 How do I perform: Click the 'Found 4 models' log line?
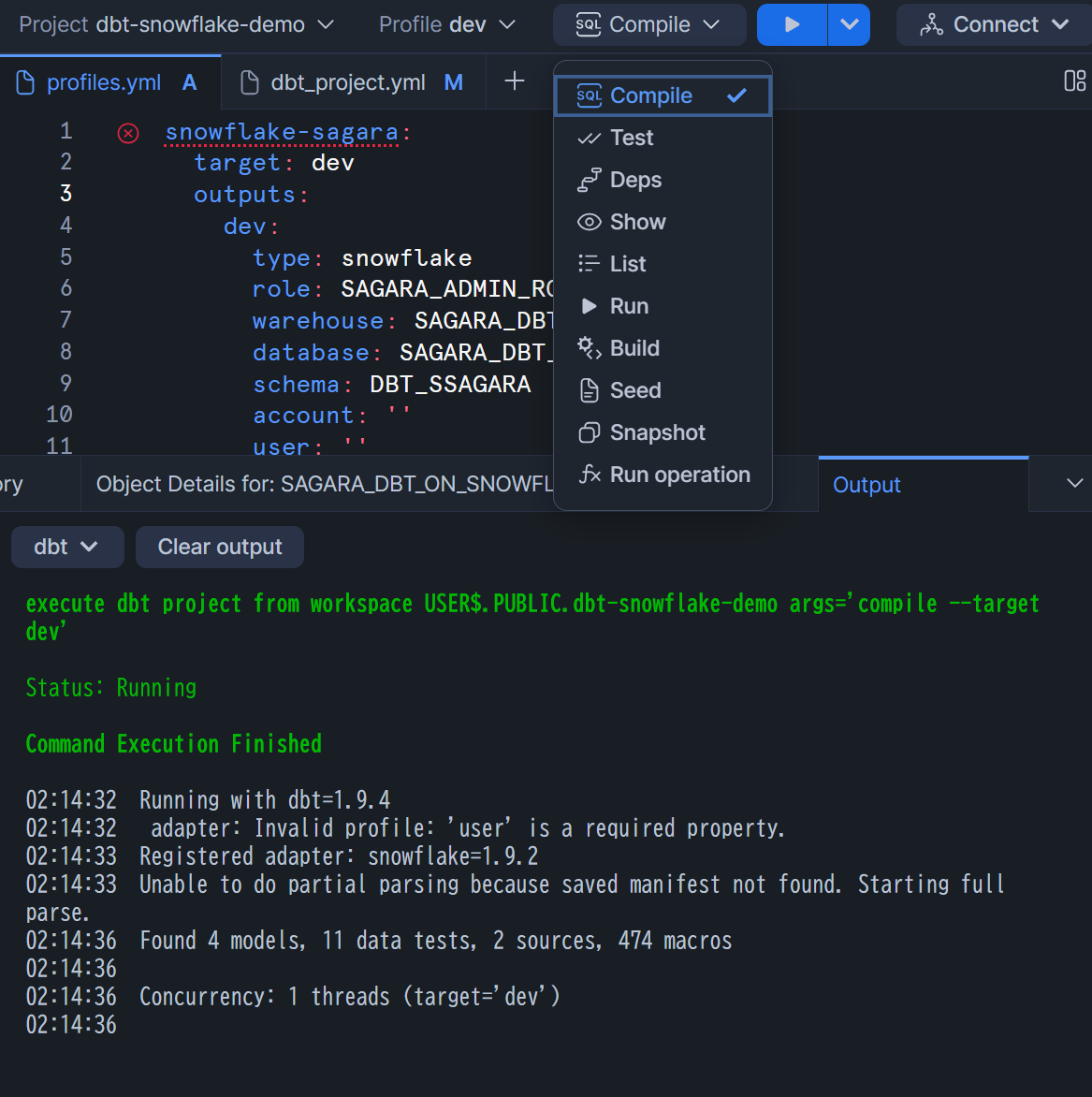coord(379,941)
